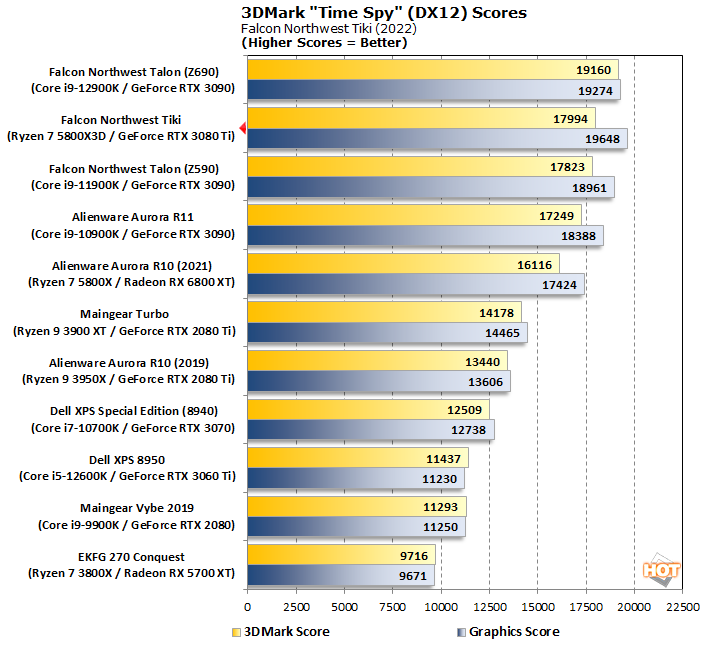Image resolution: width=708 pixels, height=646 pixels.
Task: Click the chart title 3DMark "Time Spy" (DX12) Scores
Action: click(x=384, y=13)
